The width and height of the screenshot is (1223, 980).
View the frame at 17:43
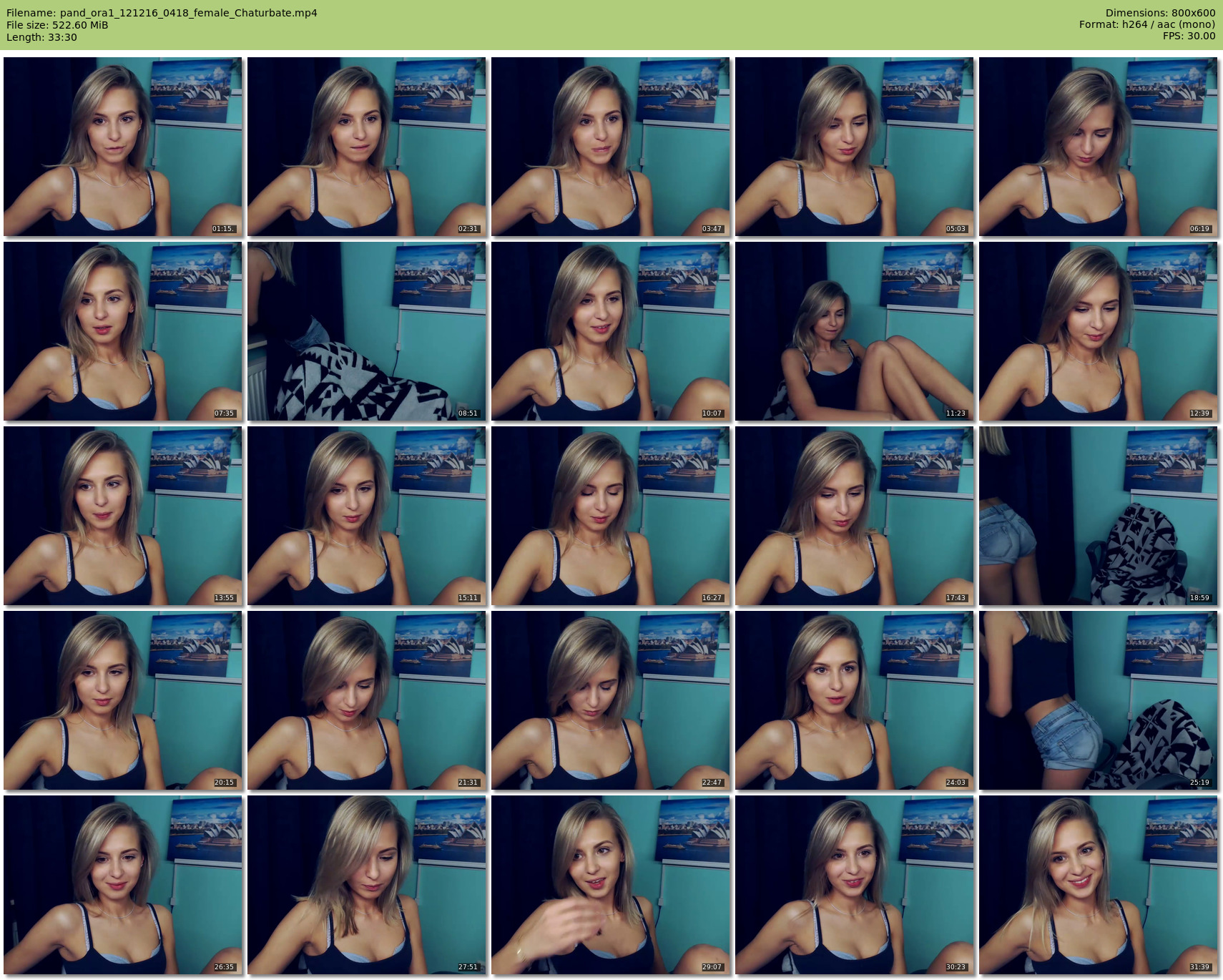pos(855,516)
